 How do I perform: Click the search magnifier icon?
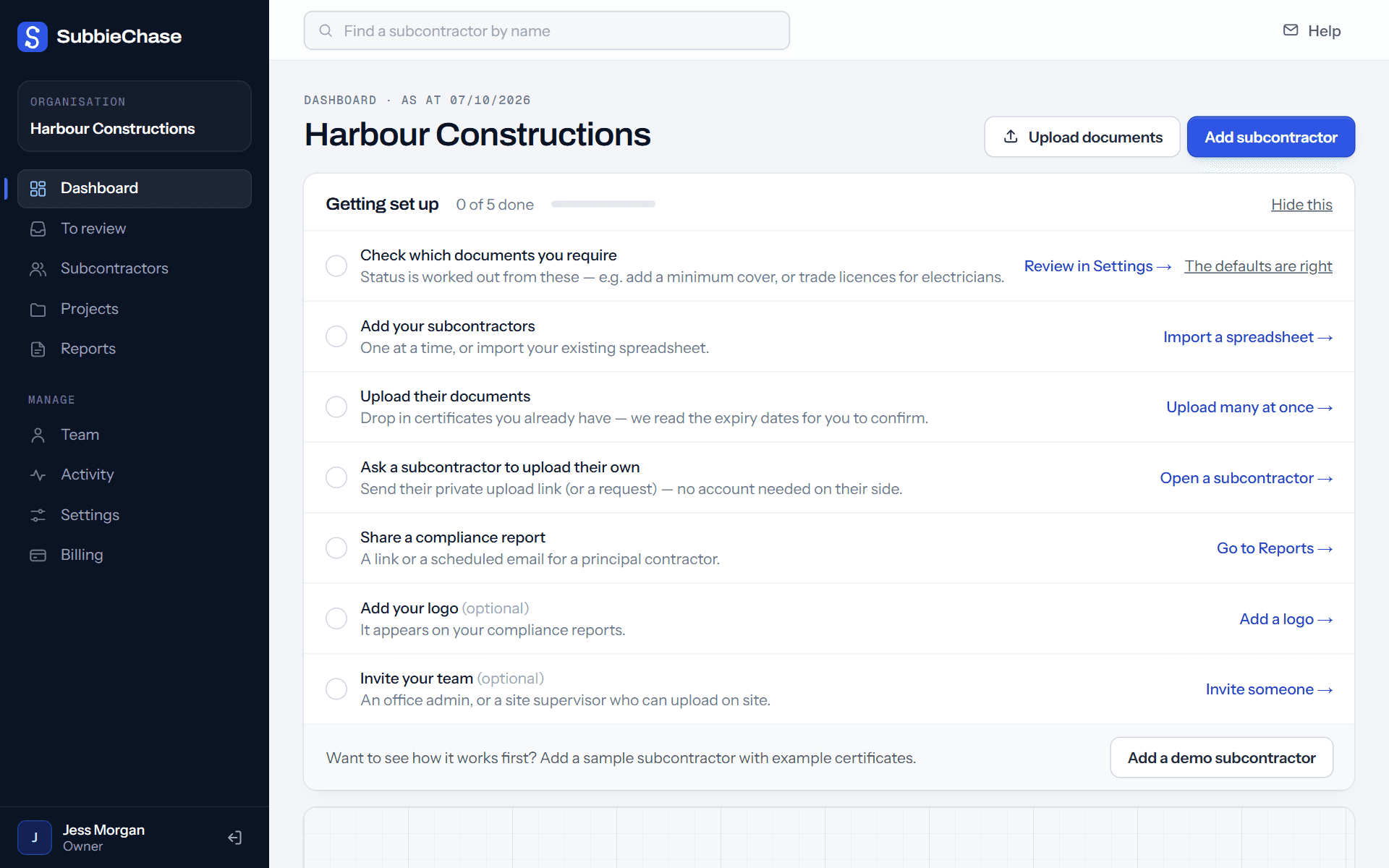pos(326,30)
